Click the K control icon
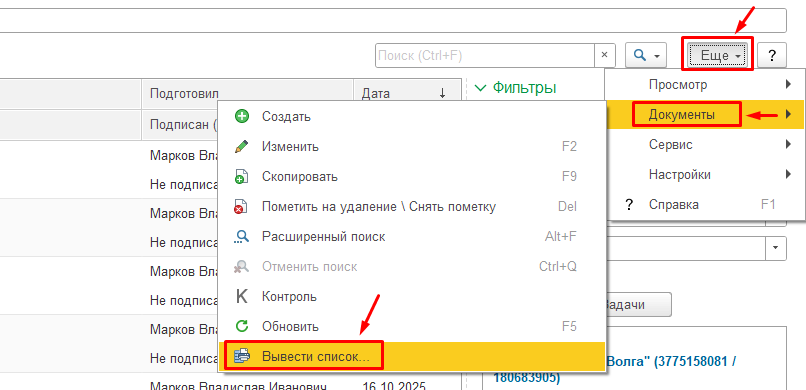 coord(242,296)
